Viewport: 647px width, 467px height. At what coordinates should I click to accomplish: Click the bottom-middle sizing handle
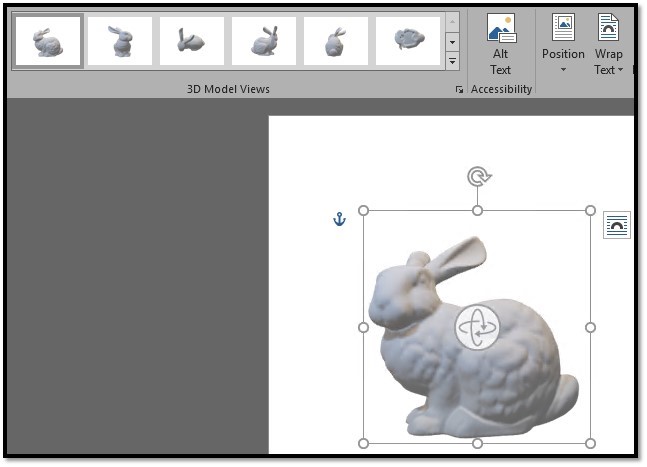click(477, 443)
